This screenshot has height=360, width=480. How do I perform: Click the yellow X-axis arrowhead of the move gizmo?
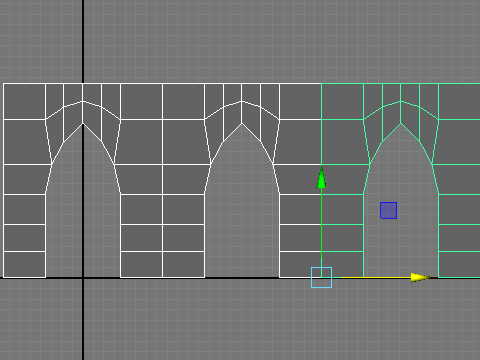pos(421,277)
